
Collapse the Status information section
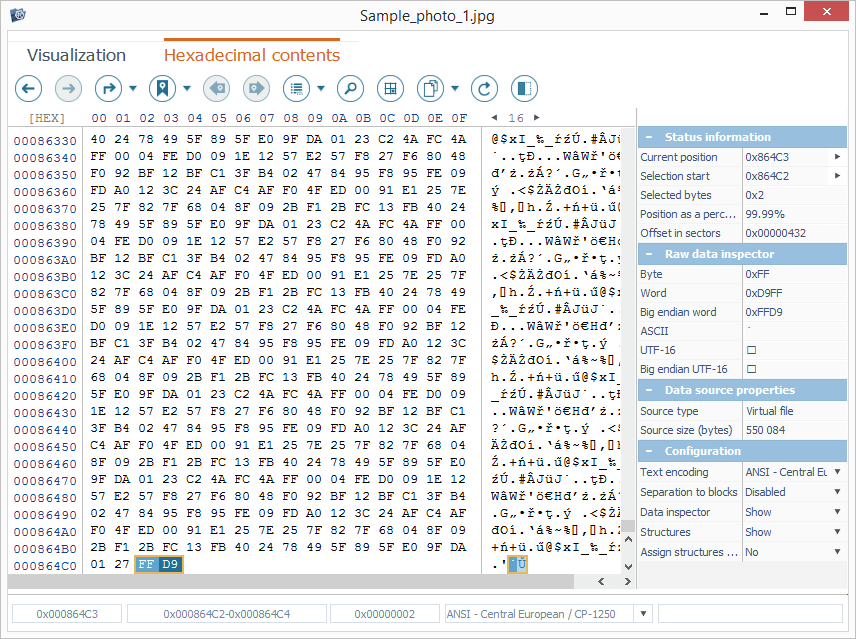click(x=649, y=137)
